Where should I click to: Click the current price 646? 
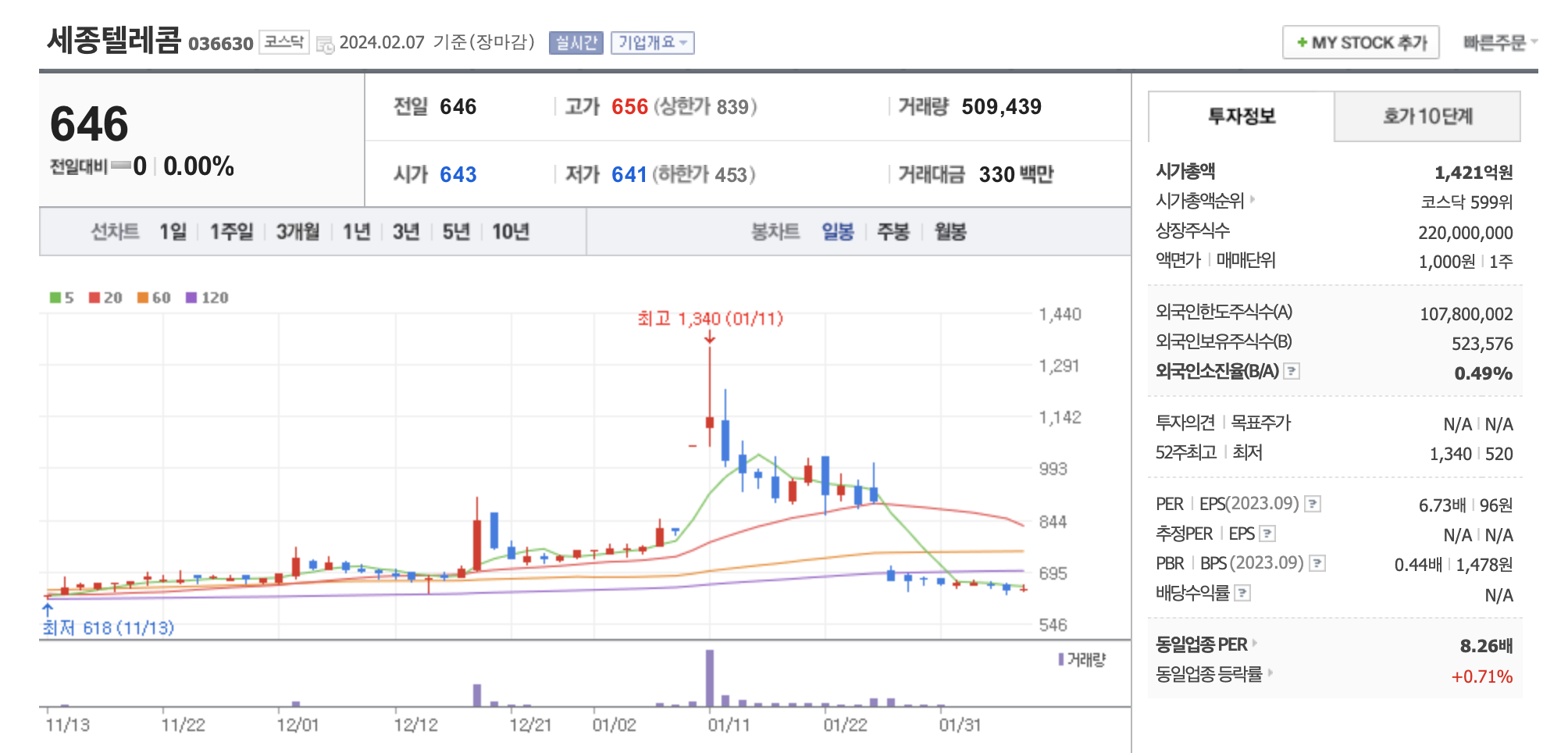(89, 124)
